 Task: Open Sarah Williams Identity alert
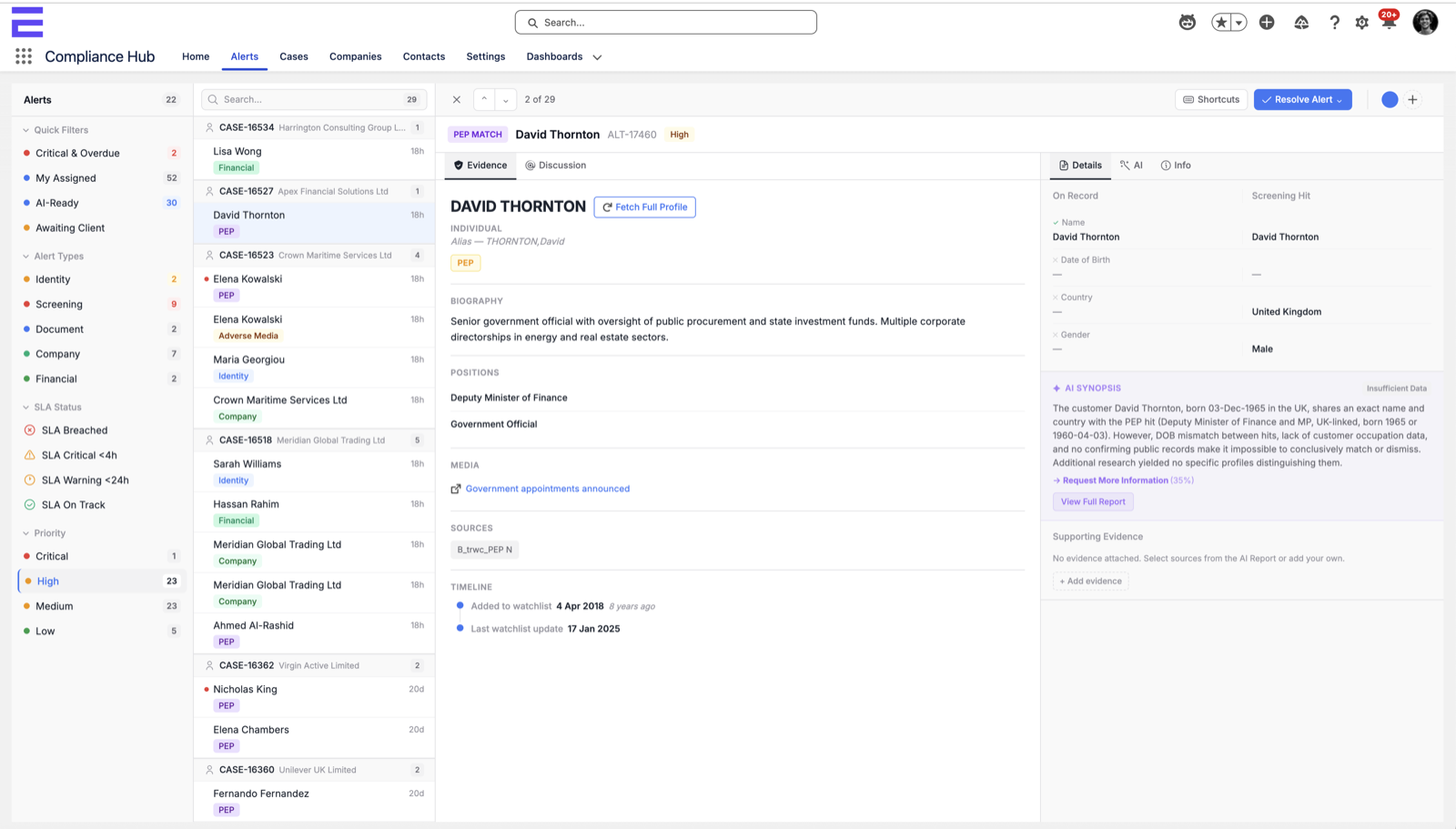pos(314,472)
